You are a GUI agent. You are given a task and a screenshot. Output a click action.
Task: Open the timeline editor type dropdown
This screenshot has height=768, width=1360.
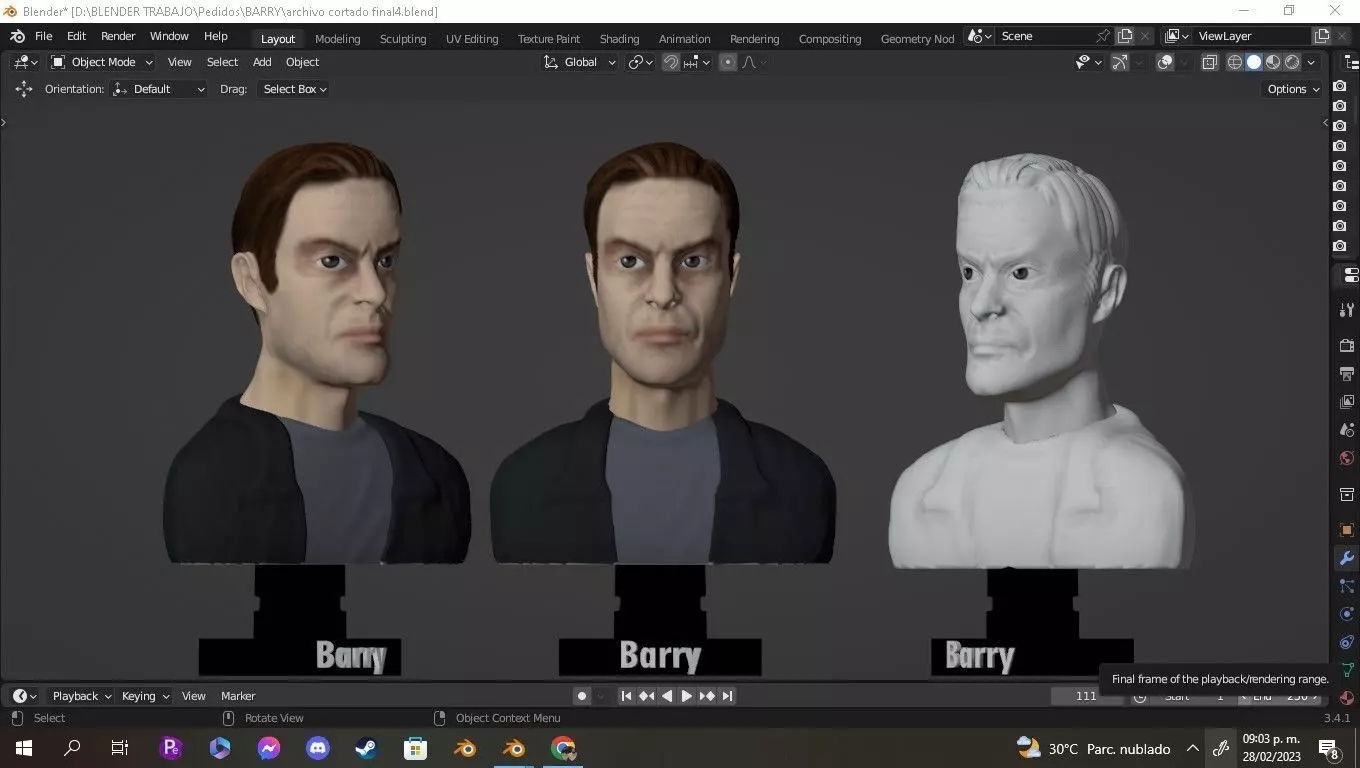pos(25,696)
